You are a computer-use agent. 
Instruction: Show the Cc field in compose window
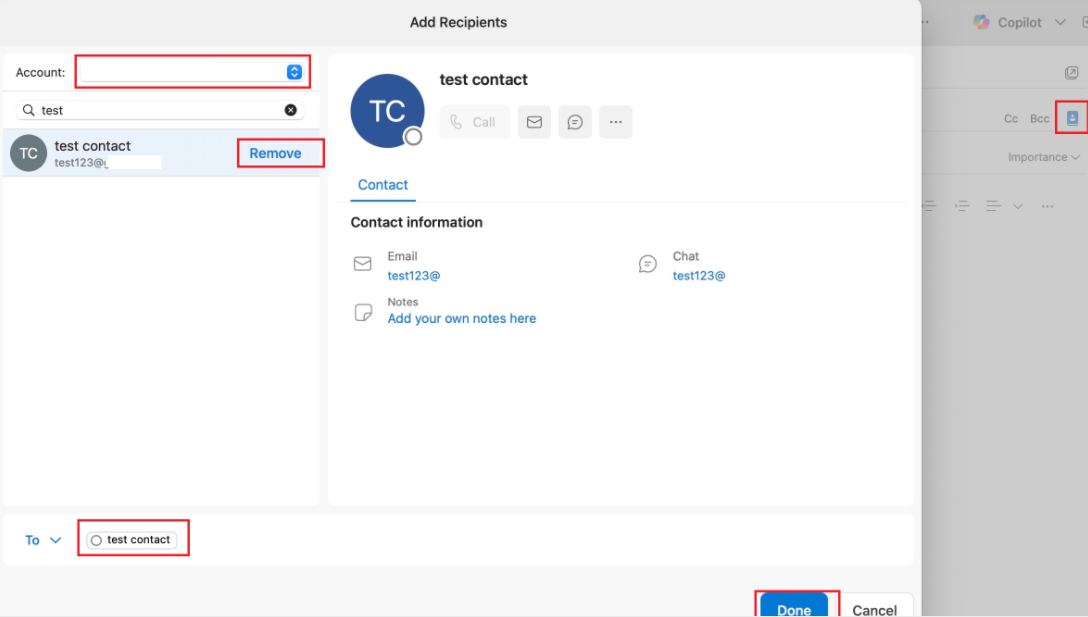pyautogui.click(x=1011, y=119)
